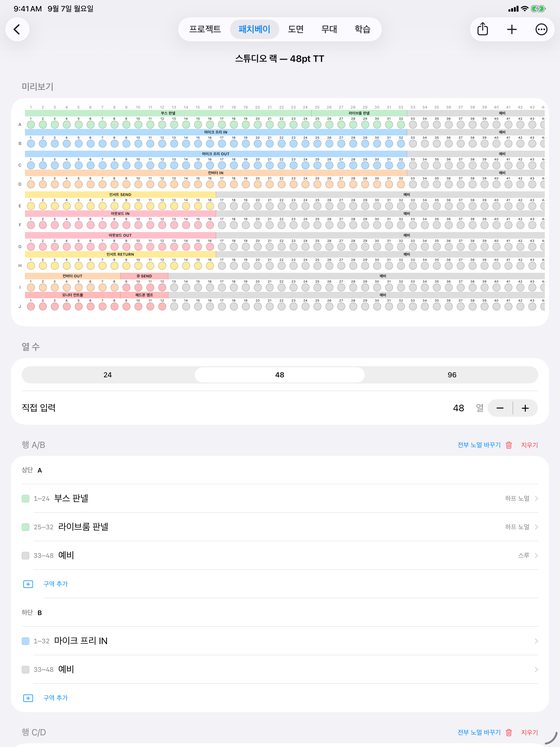Open the more options ellipsis menu

pyautogui.click(x=541, y=30)
